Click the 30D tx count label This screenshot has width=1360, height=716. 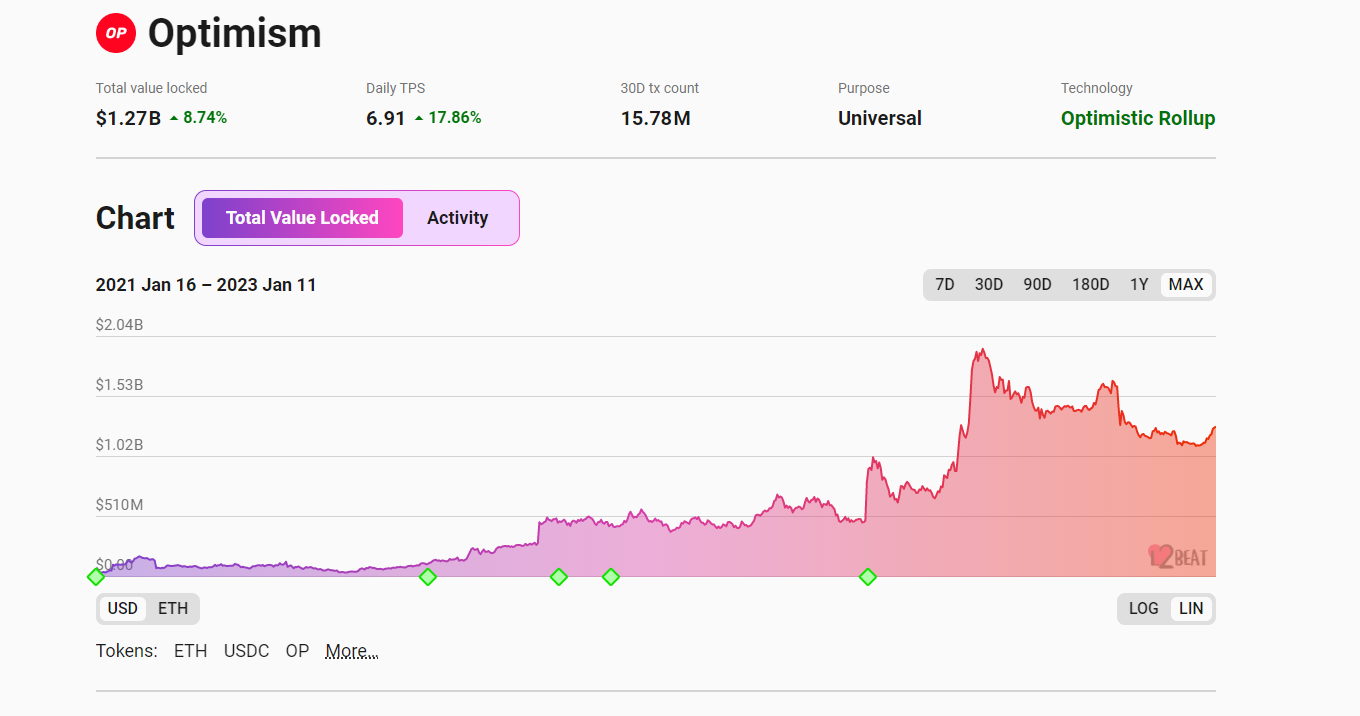tap(660, 88)
